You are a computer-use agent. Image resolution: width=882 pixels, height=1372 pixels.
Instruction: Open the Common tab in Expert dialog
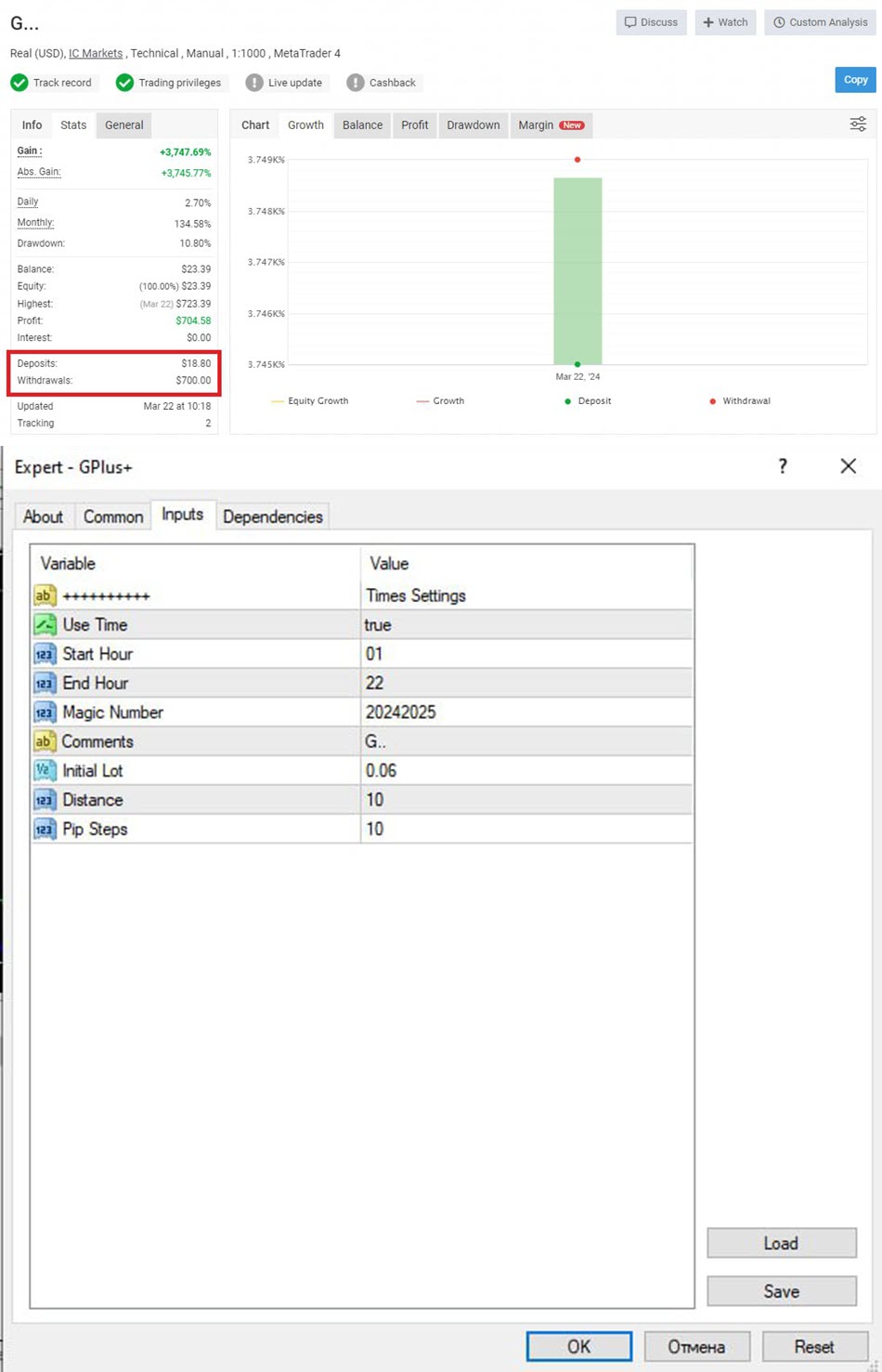pos(113,516)
